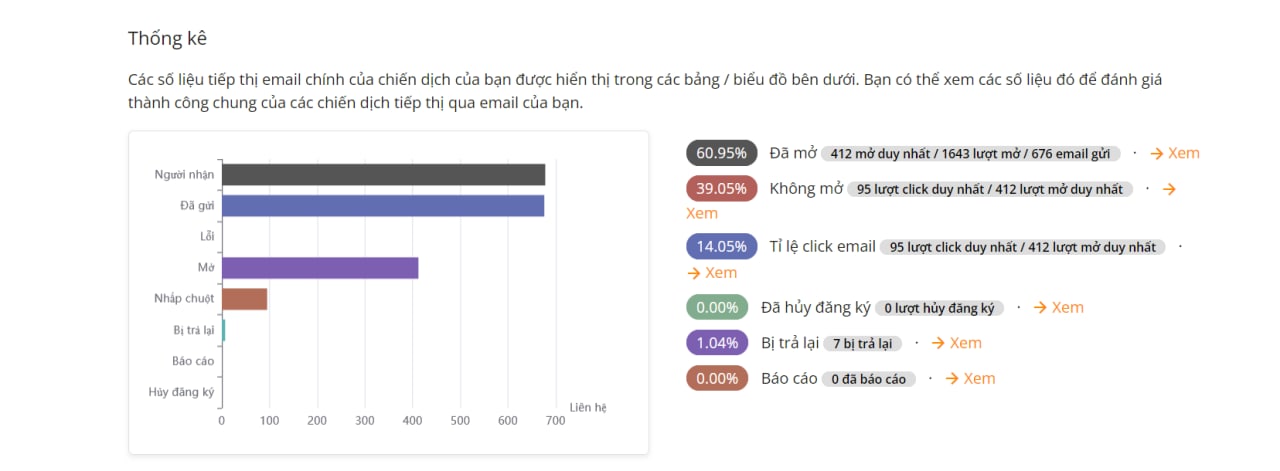Click the 7 bị trả lại pill

(x=863, y=343)
